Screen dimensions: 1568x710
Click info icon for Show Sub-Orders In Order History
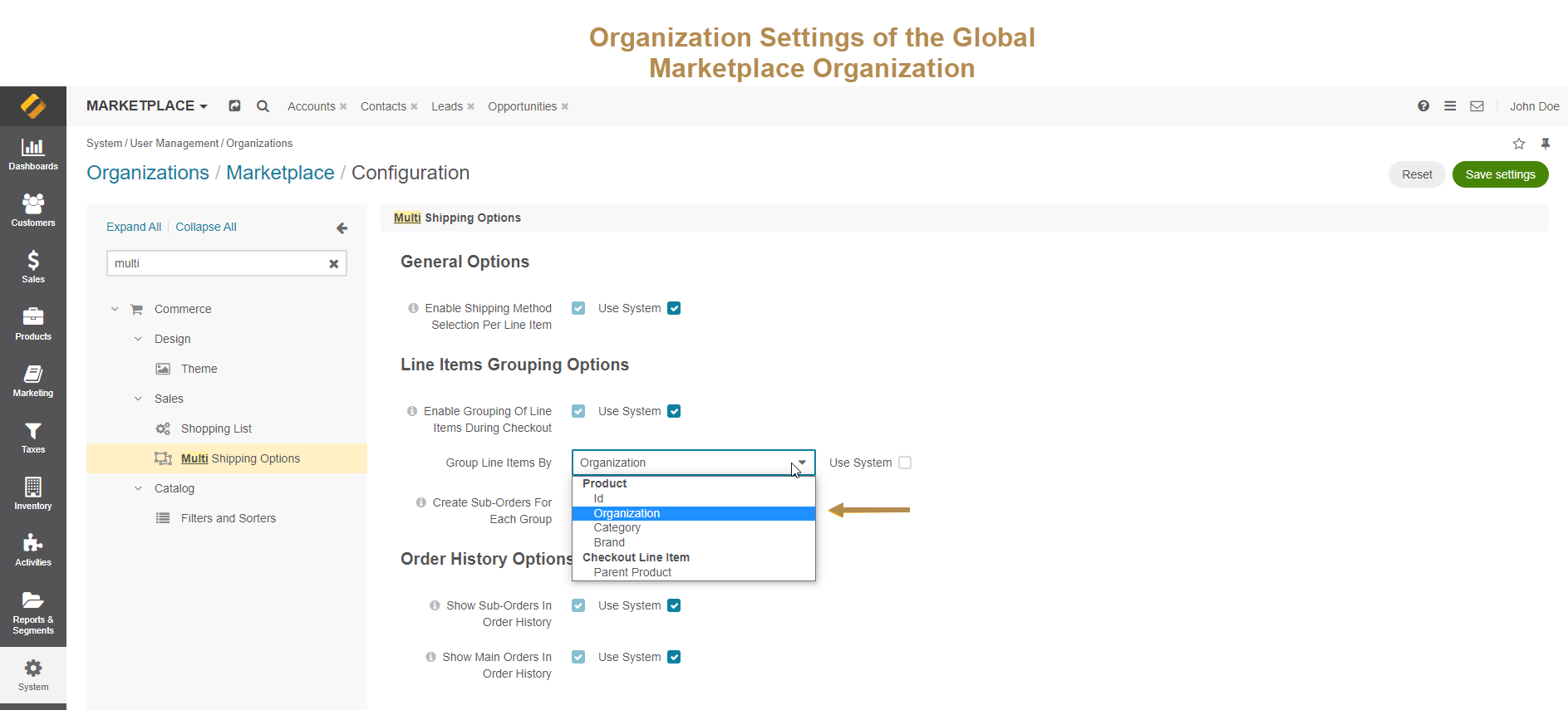(435, 605)
